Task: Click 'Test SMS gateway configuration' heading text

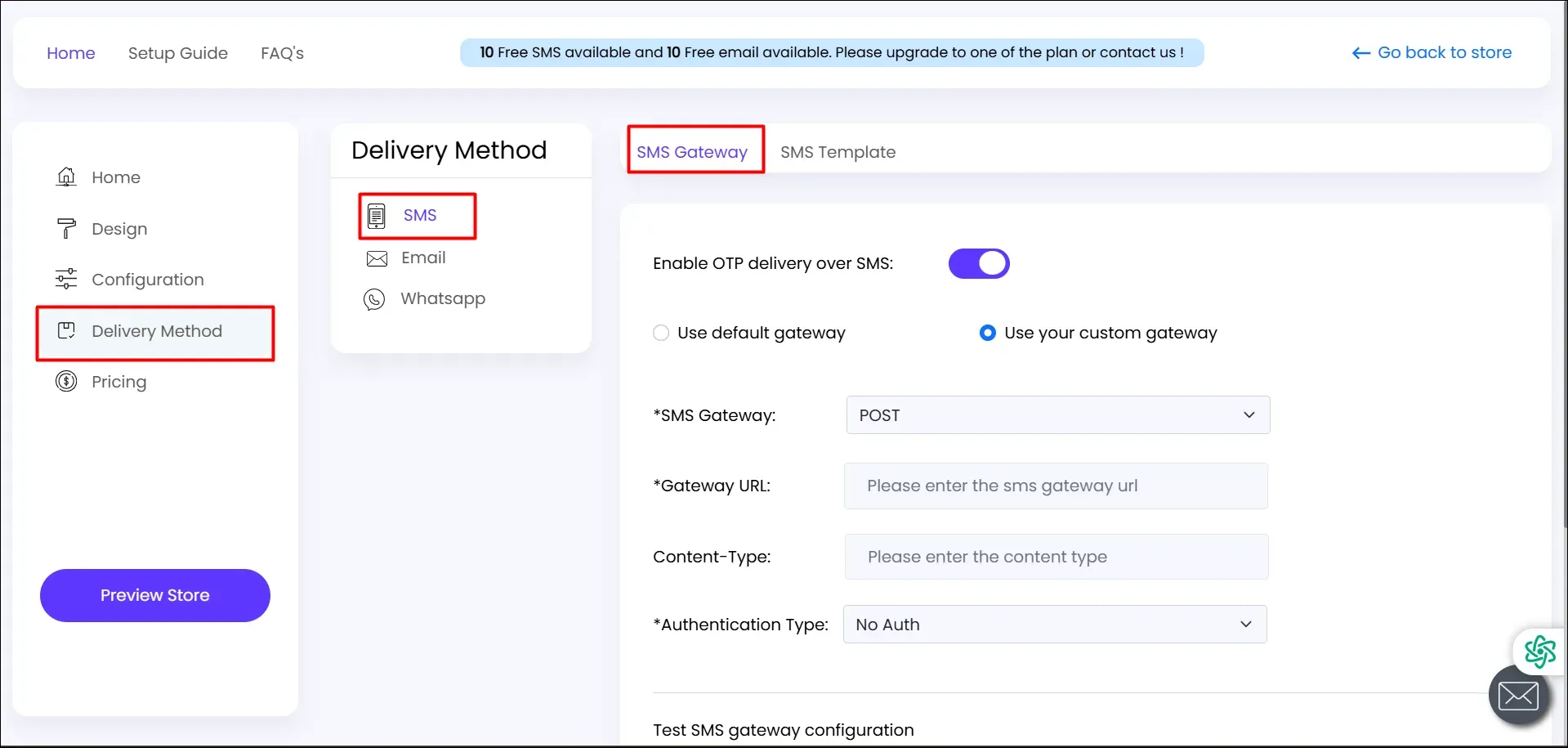Action: click(x=784, y=730)
